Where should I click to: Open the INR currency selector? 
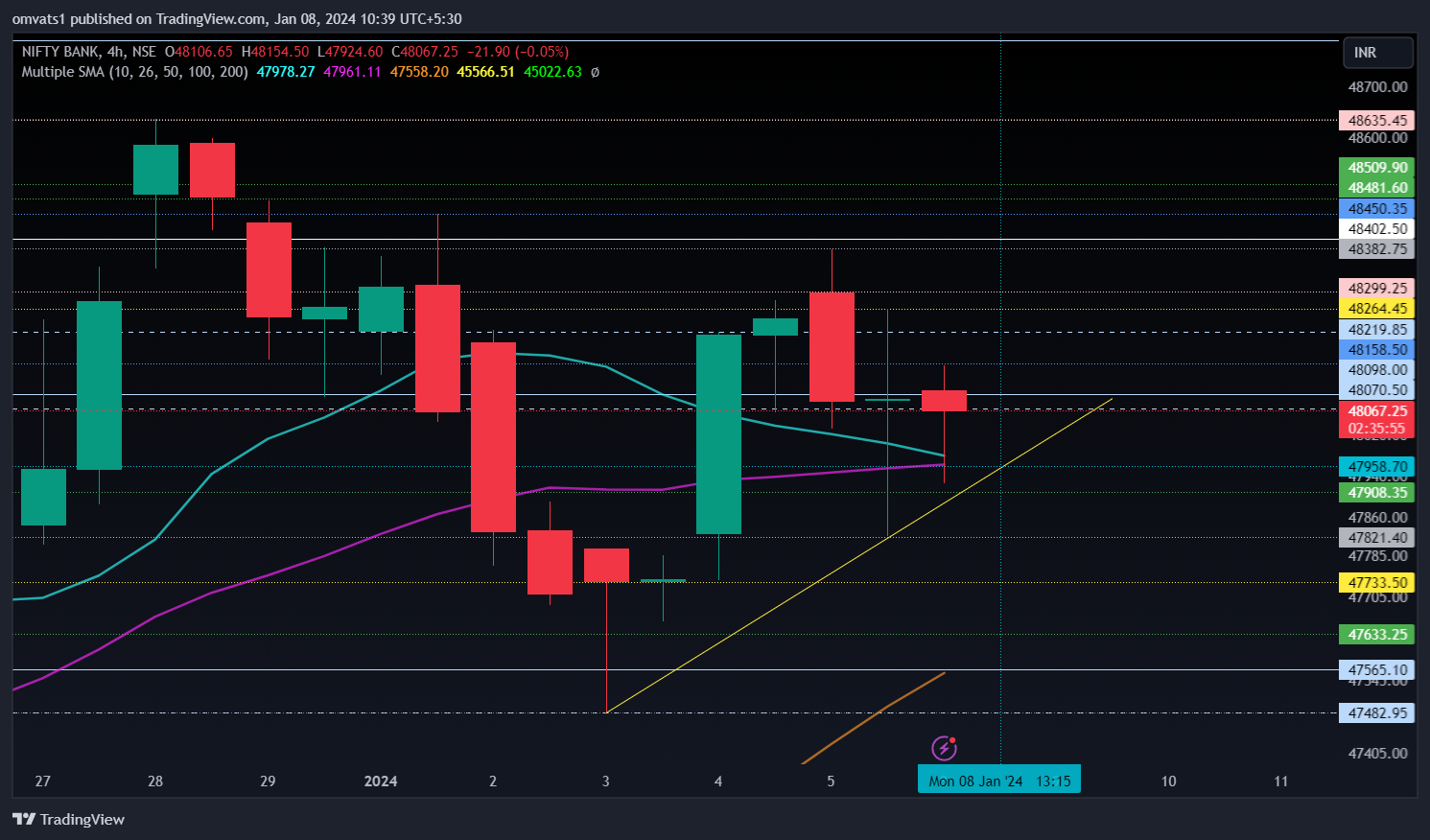point(1378,53)
